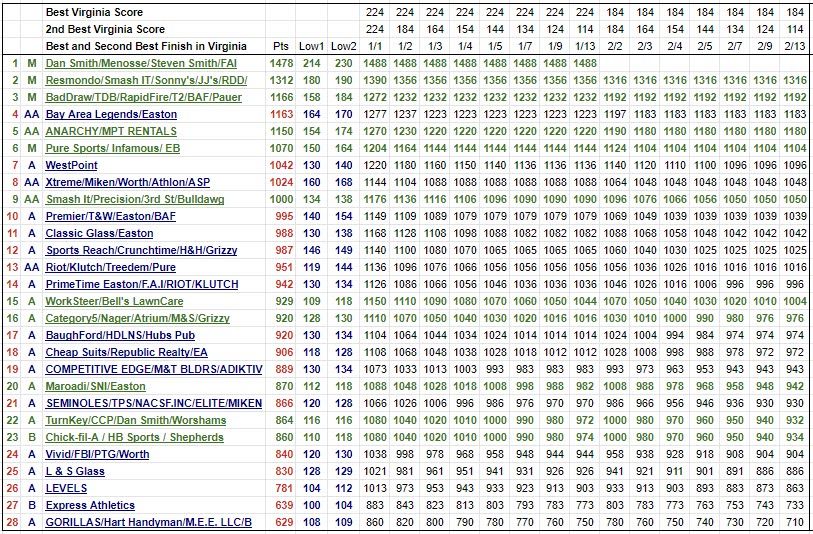Viewport: 813px width, 534px height.
Task: Select the LEVELS team link
Action: click(66, 489)
